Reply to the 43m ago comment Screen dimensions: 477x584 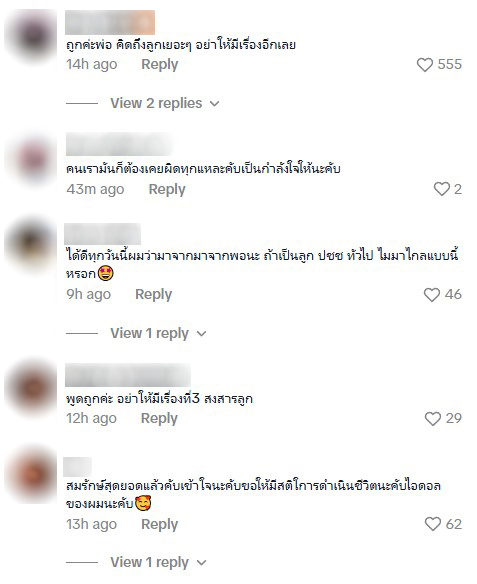pos(167,189)
